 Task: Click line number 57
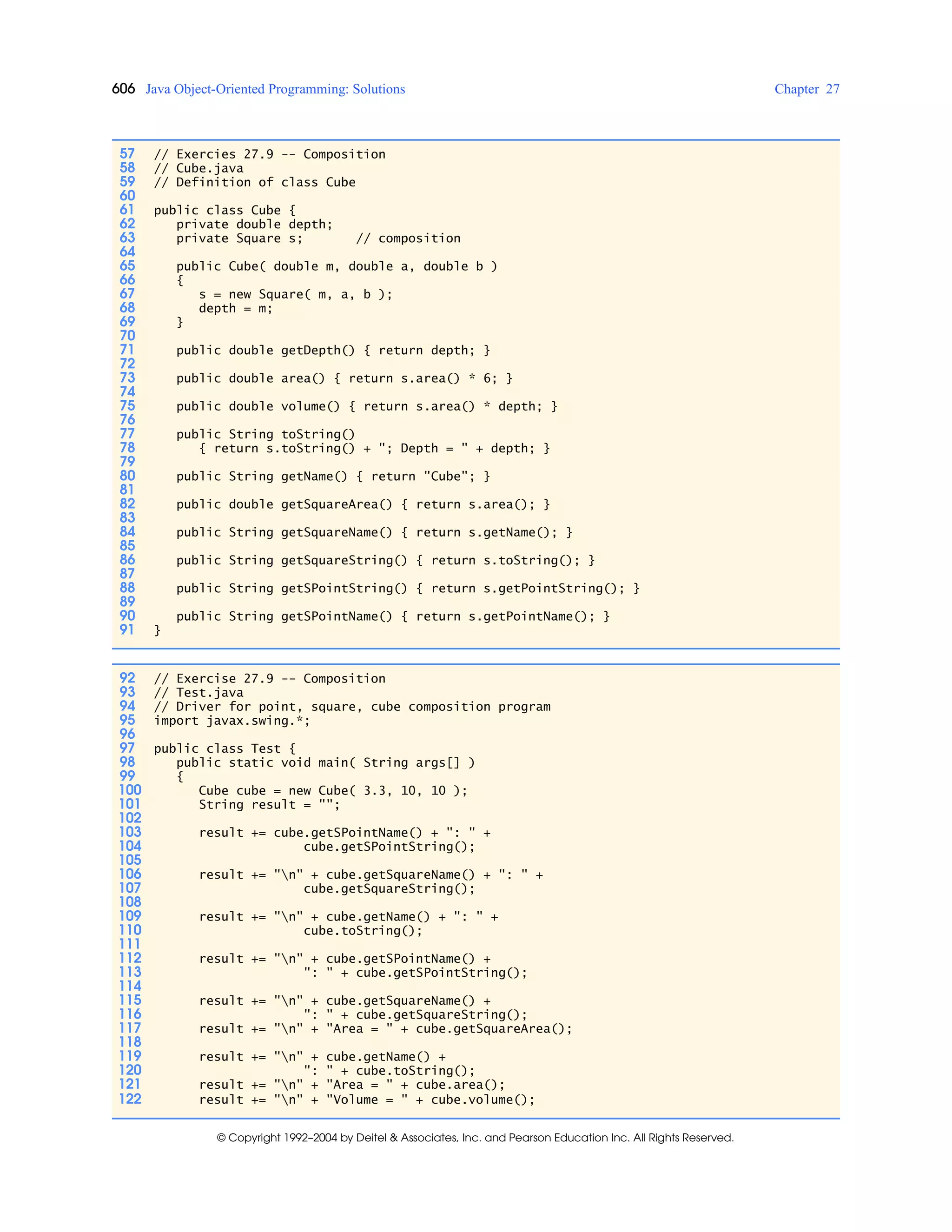127,153
